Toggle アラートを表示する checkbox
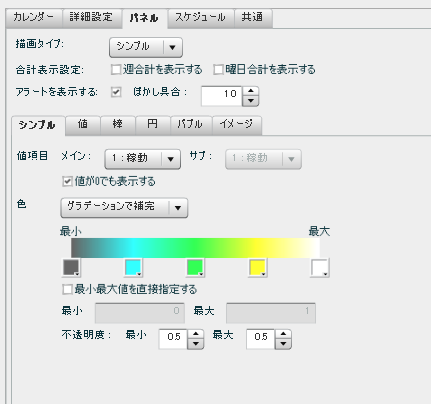431x404 pixels. (x=116, y=92)
